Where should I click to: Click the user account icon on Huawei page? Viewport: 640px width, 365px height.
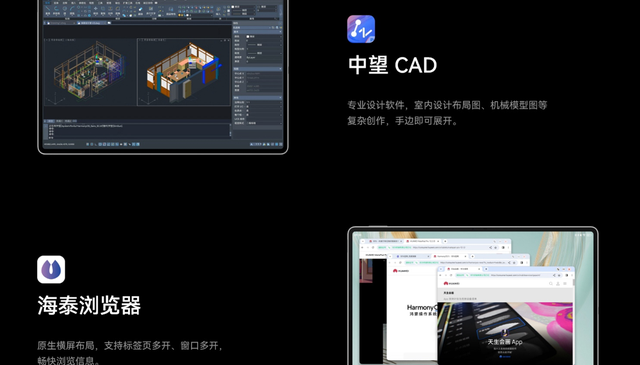(558, 283)
